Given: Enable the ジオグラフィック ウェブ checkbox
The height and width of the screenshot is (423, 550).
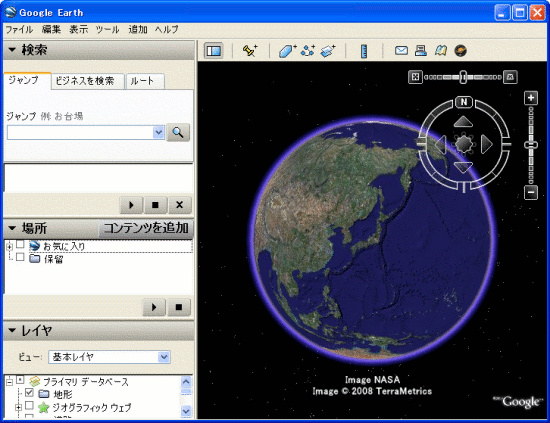Looking at the screenshot, I should (x=29, y=406).
